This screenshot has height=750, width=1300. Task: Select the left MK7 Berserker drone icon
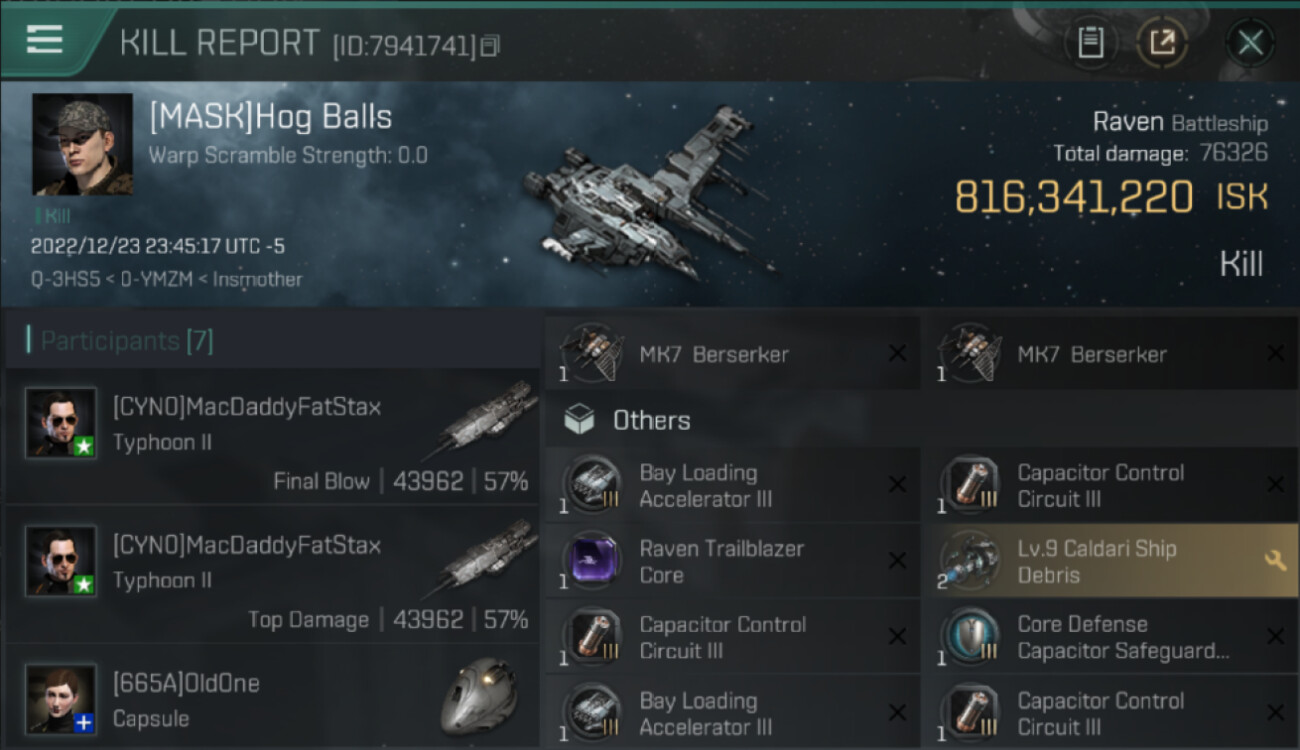click(592, 353)
